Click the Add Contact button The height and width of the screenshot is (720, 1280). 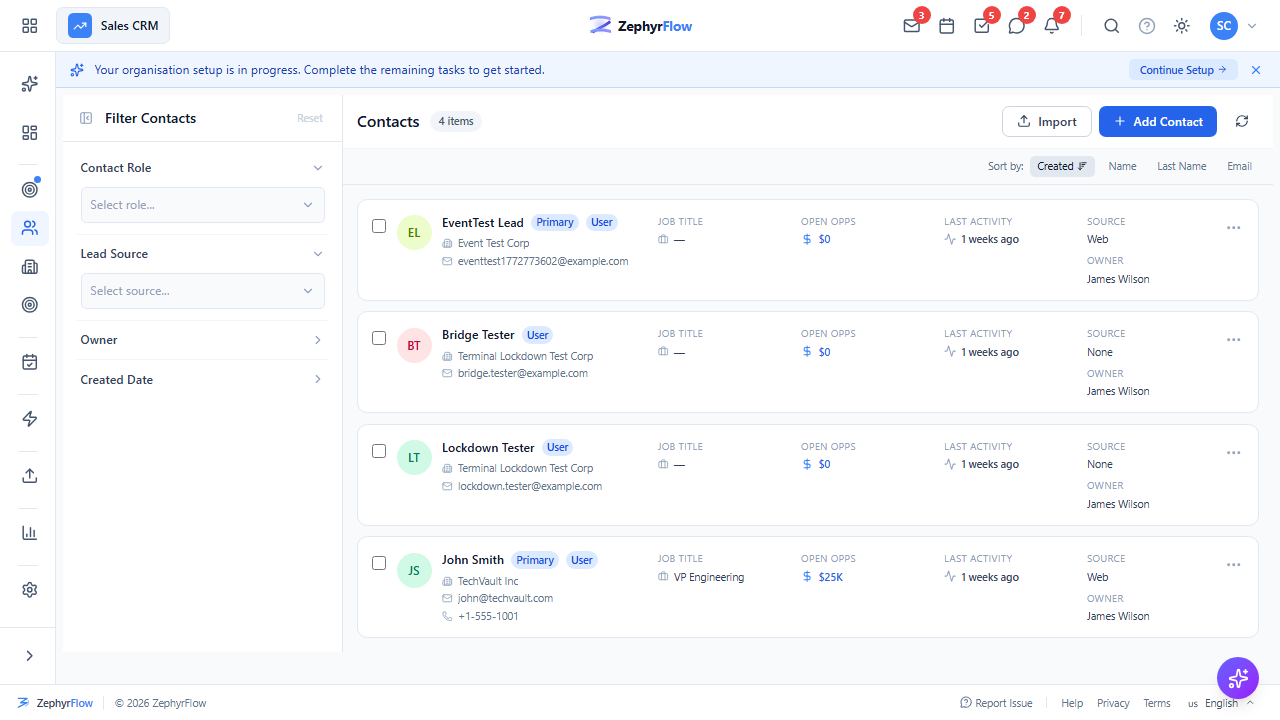[1158, 121]
